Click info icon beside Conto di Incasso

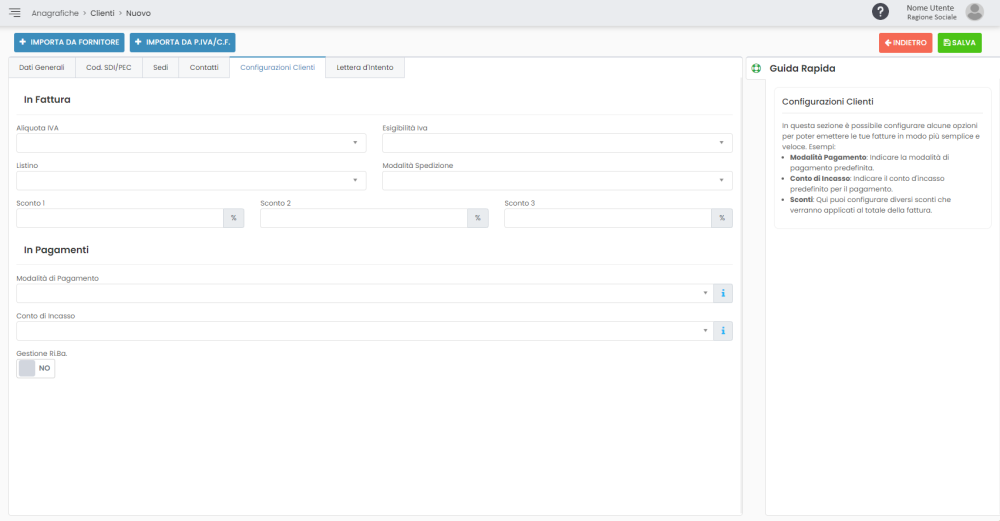coord(723,331)
